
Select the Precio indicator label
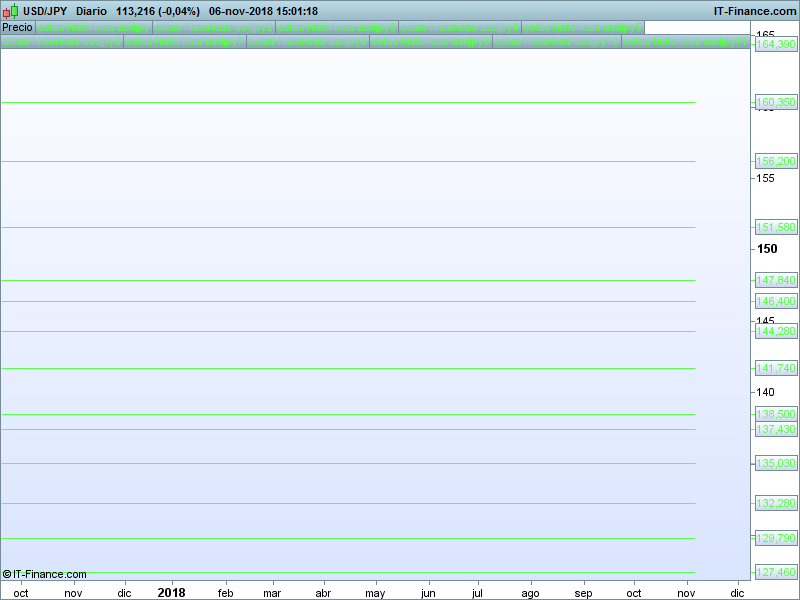[17, 27]
